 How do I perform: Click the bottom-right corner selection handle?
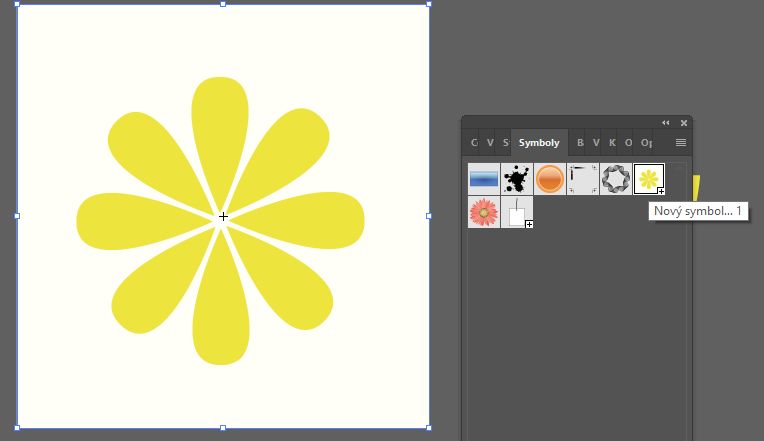point(429,428)
